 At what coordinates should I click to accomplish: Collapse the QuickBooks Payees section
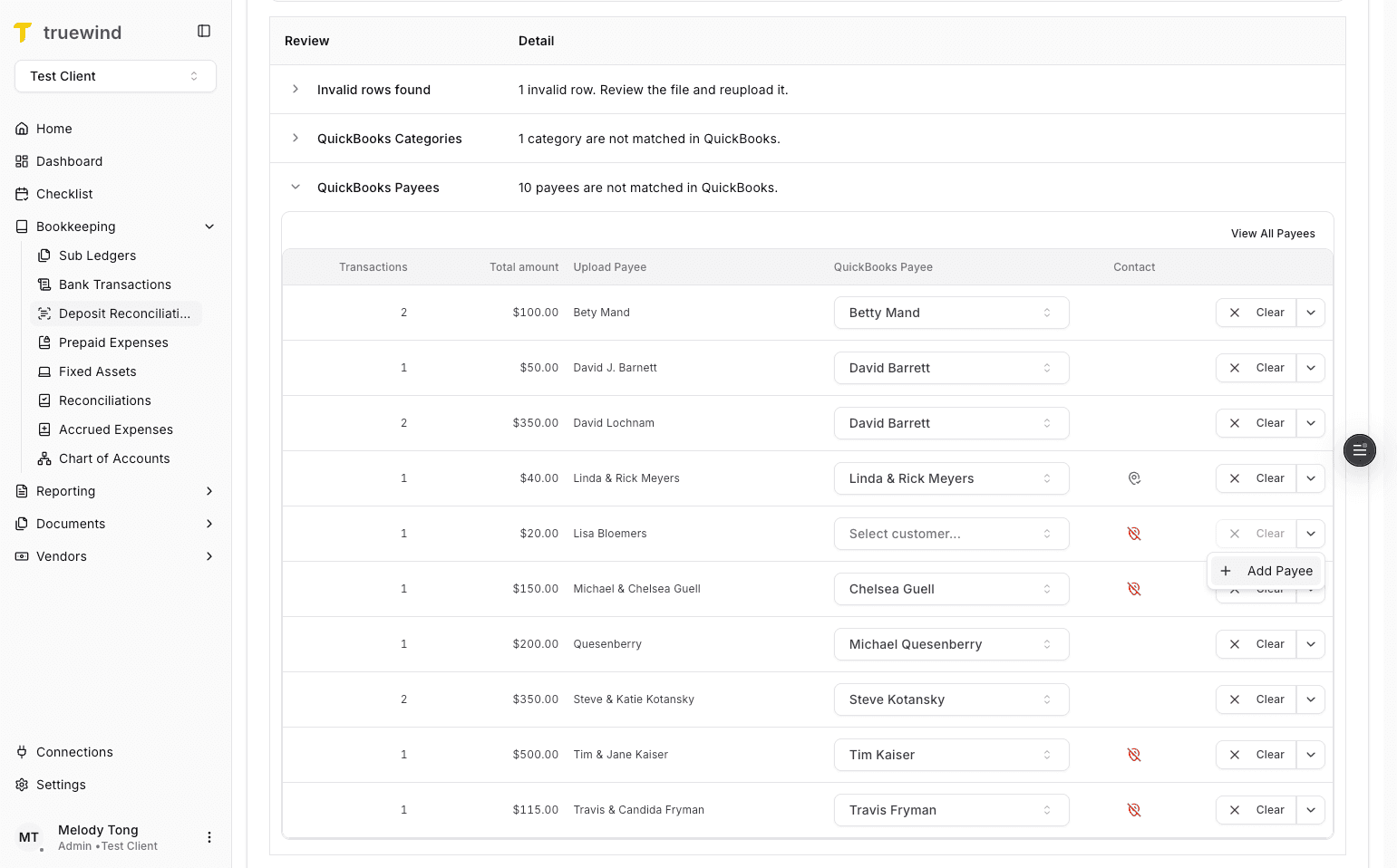coord(295,187)
